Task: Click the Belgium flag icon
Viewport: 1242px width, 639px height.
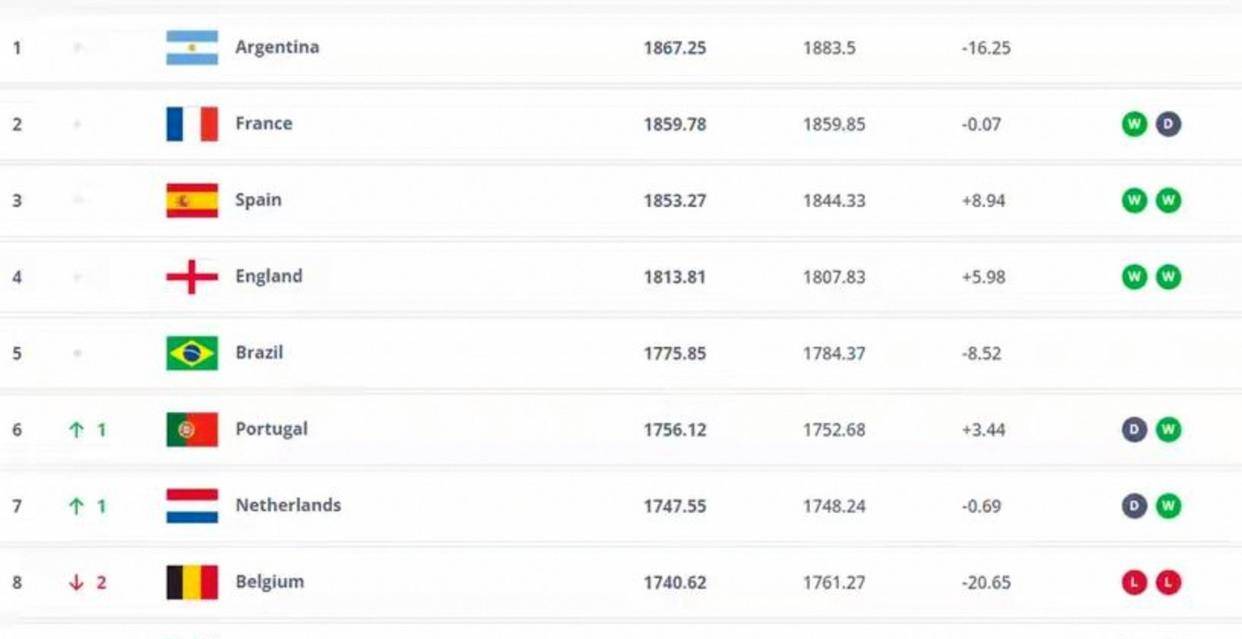Action: pyautogui.click(x=192, y=582)
